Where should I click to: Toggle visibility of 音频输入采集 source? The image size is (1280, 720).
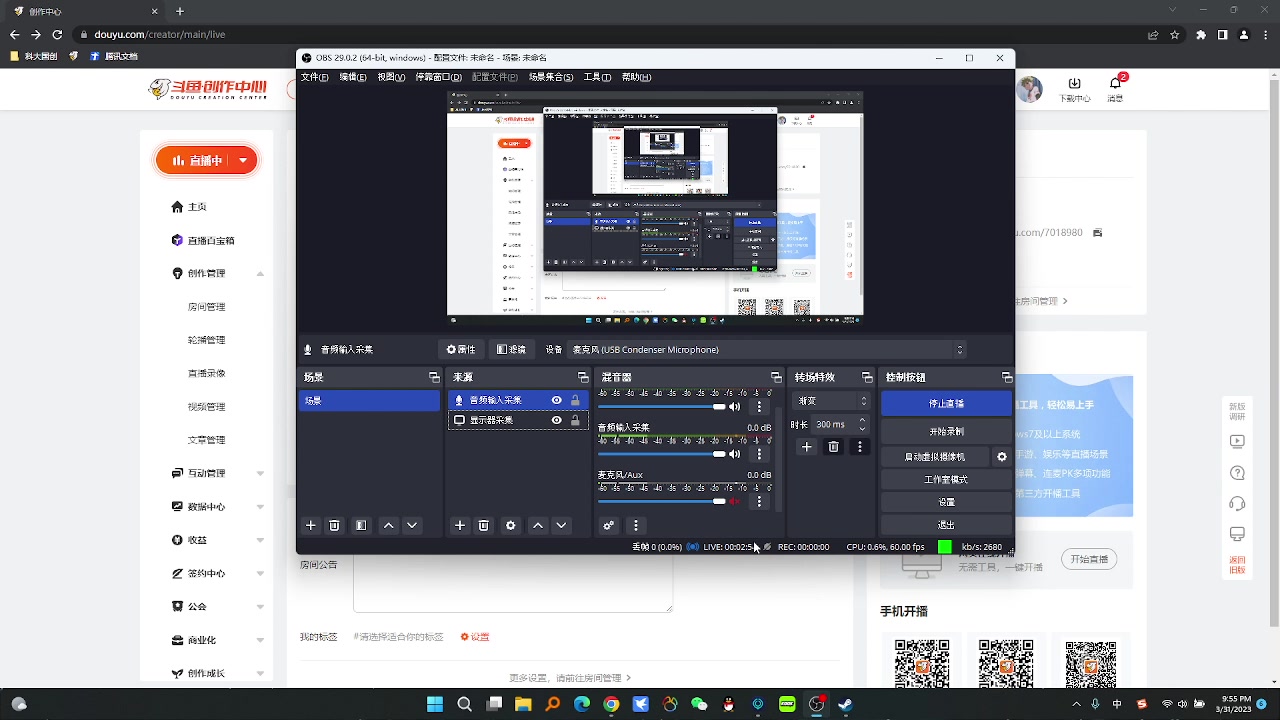tap(557, 400)
